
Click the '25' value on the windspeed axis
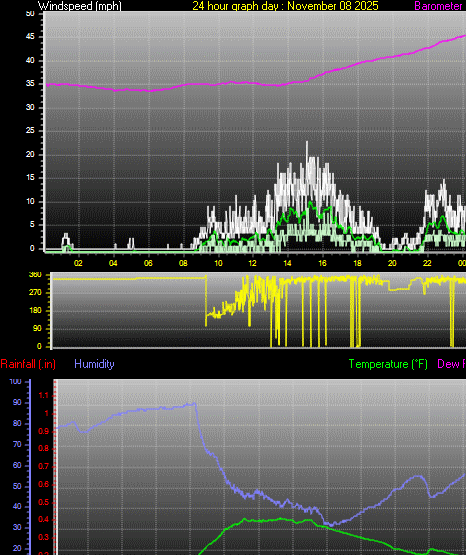tap(30, 131)
